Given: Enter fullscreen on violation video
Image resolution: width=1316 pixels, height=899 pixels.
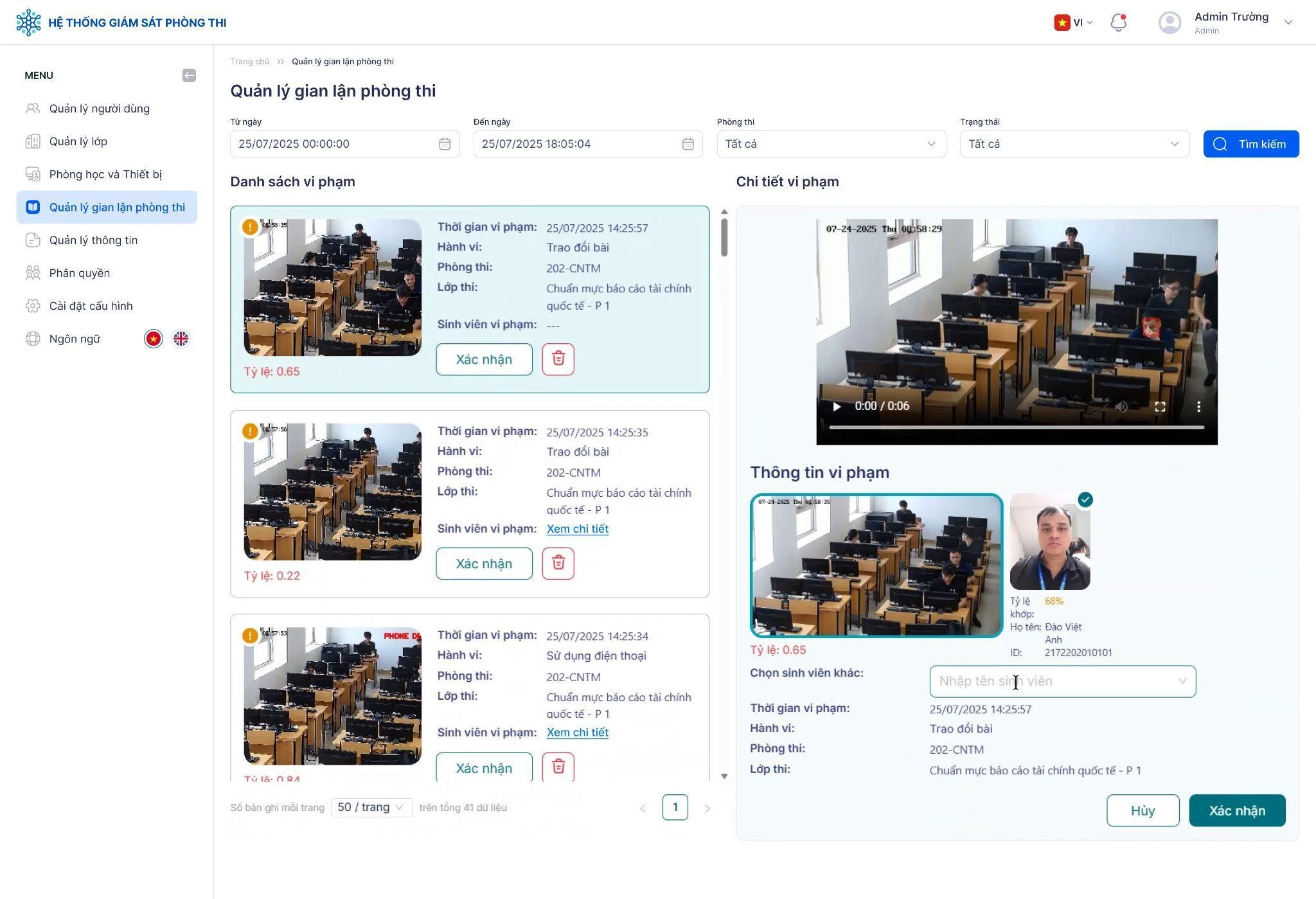Looking at the screenshot, I should point(1160,407).
